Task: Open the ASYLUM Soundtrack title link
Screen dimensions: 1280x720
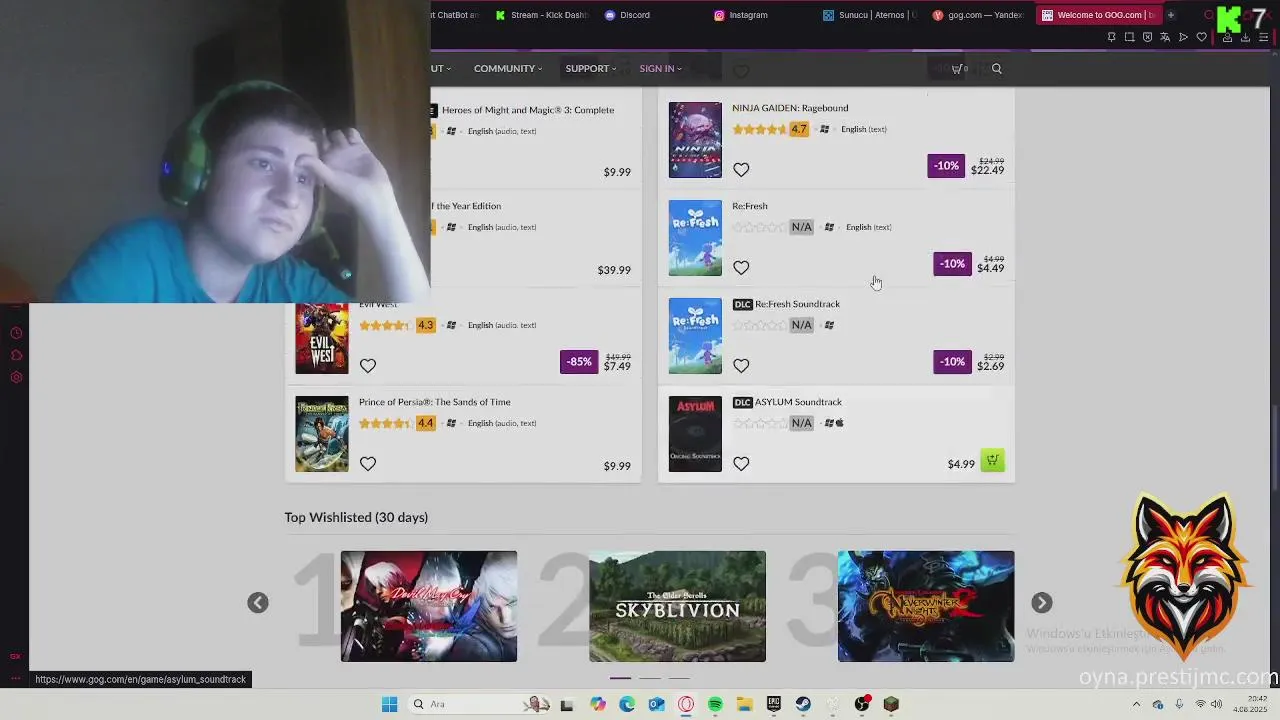Action: [x=798, y=402]
